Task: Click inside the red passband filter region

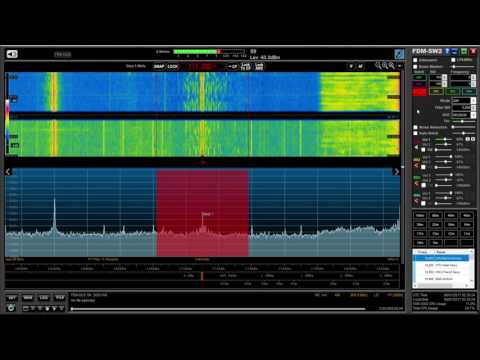Action: [202, 213]
